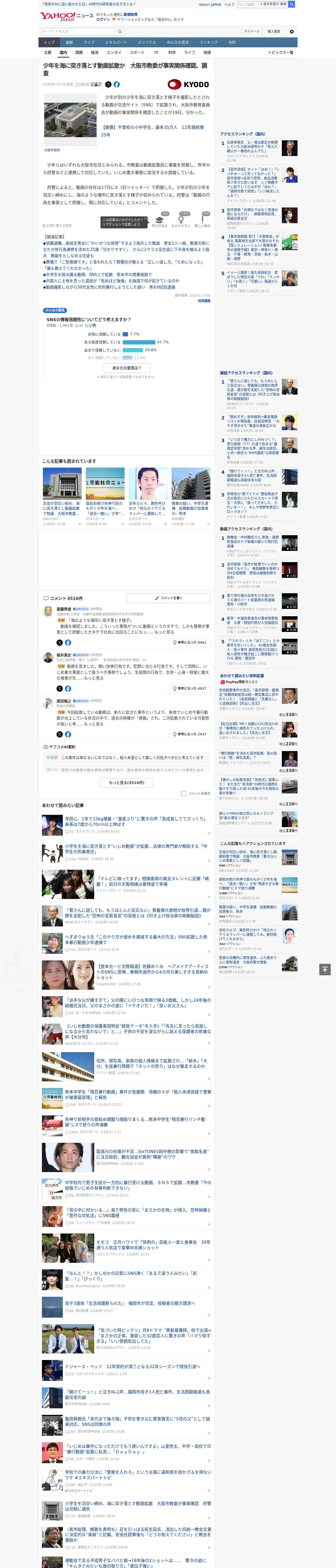Share 原田隆之's comment on Facebook
This screenshot has height=1568, width=336.
tap(68, 734)
